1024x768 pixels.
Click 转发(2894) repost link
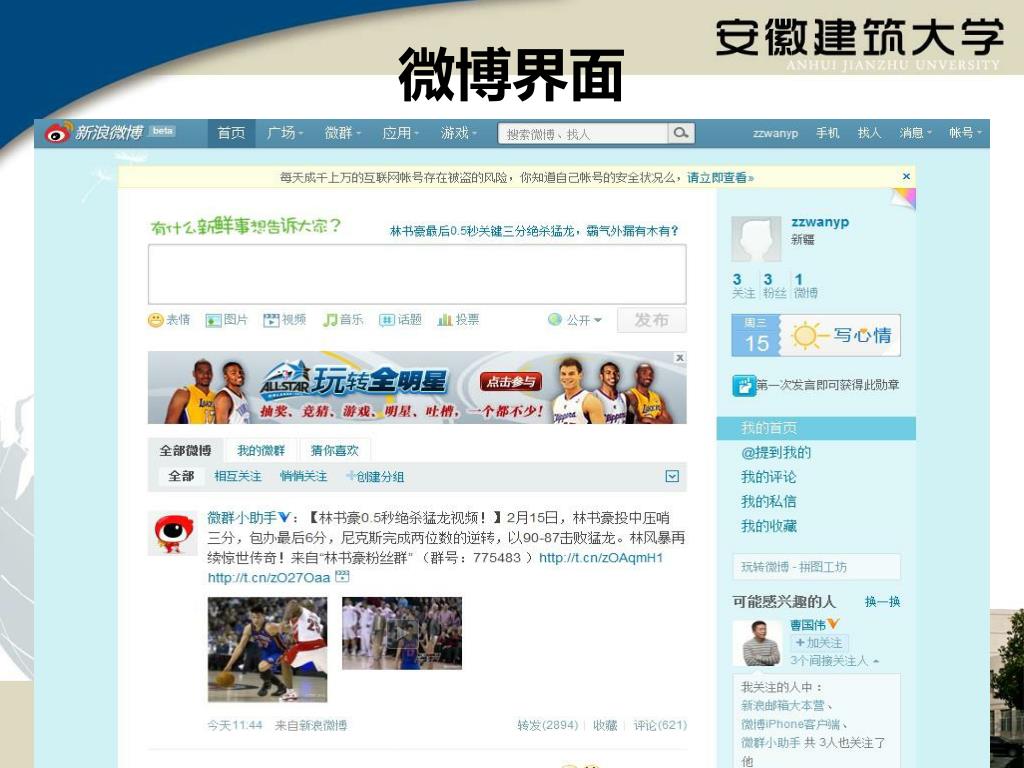(547, 725)
